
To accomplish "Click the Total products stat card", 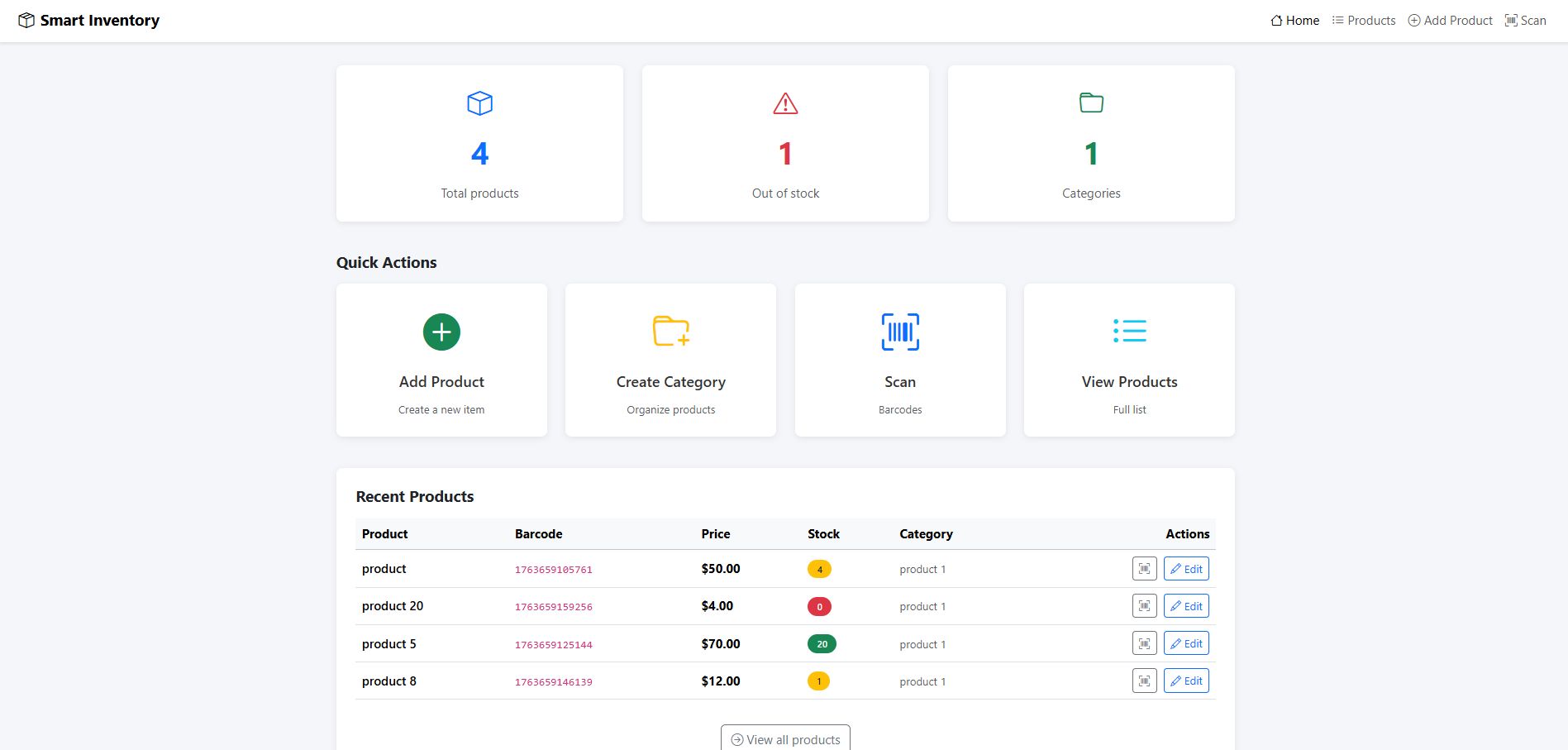I will [x=479, y=143].
